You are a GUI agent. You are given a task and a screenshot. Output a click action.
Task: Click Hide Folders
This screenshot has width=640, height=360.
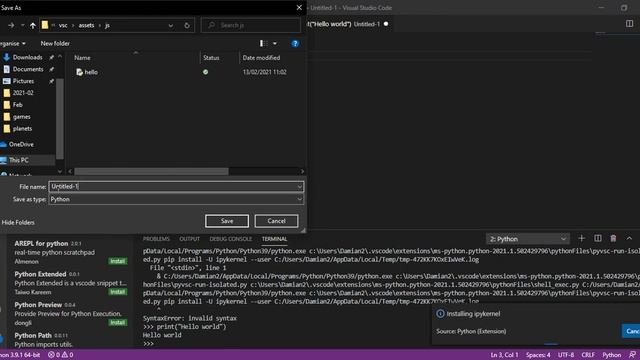pyautogui.click(x=18, y=222)
